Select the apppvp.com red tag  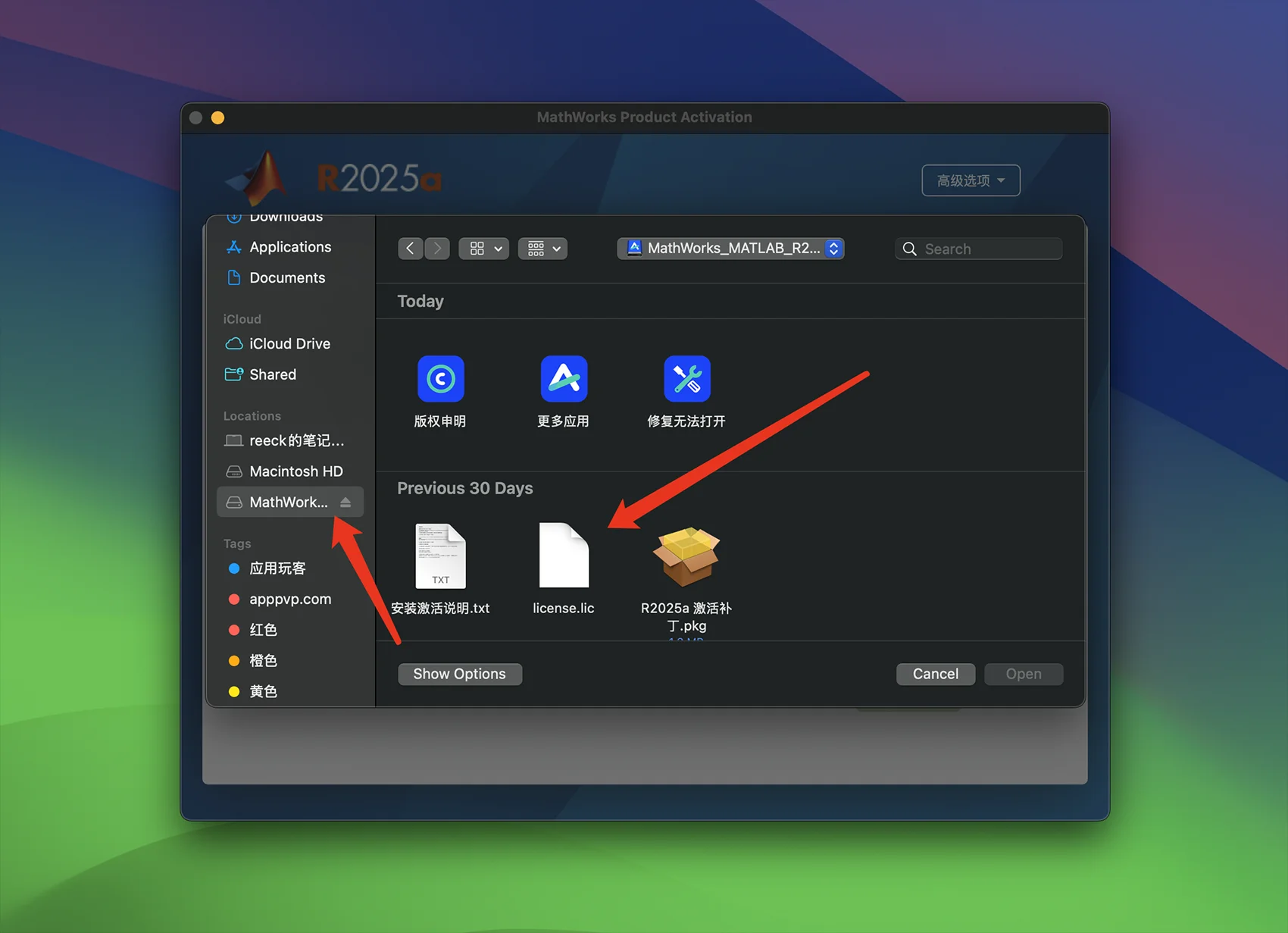(290, 599)
